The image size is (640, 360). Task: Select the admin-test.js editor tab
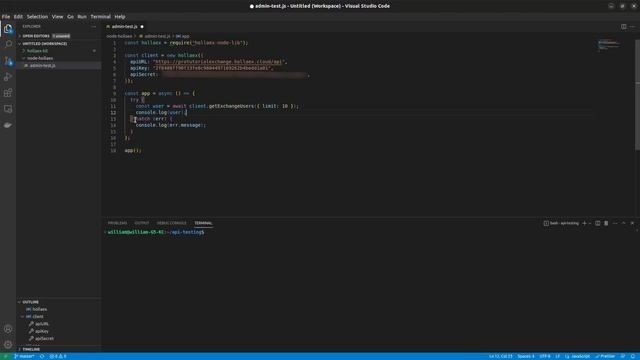click(x=124, y=27)
